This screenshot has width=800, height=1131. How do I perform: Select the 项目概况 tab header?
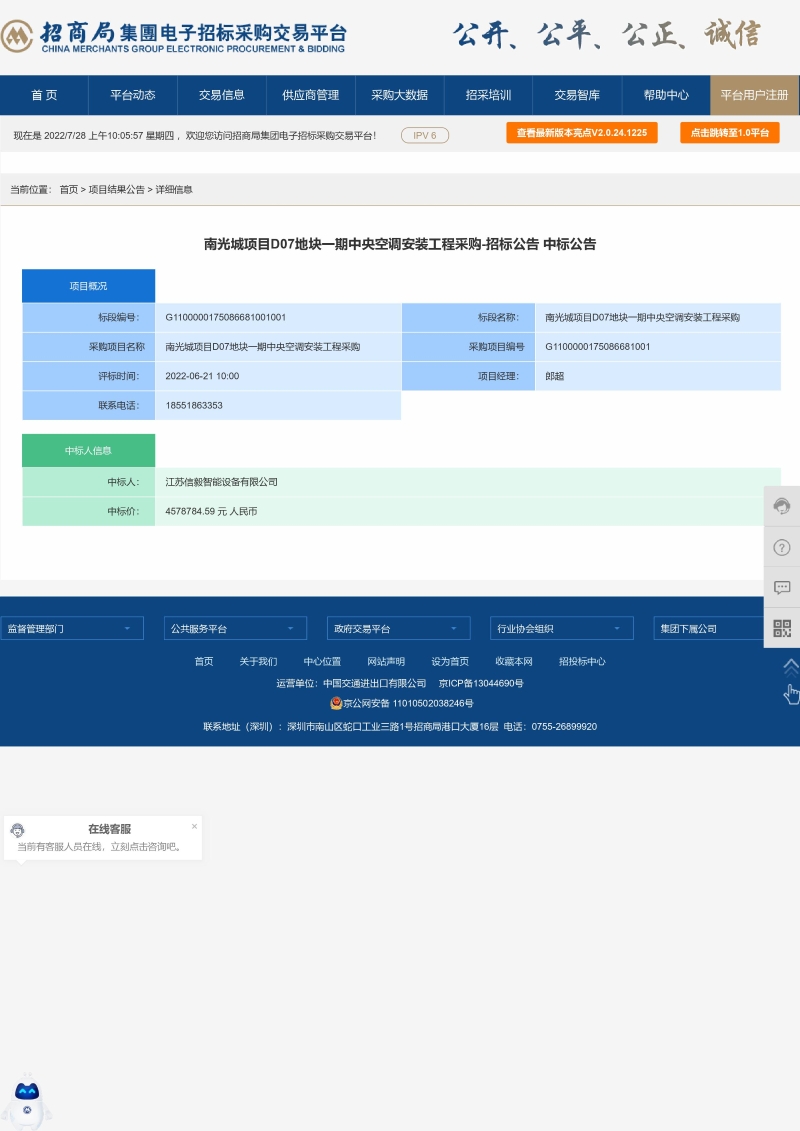89,286
